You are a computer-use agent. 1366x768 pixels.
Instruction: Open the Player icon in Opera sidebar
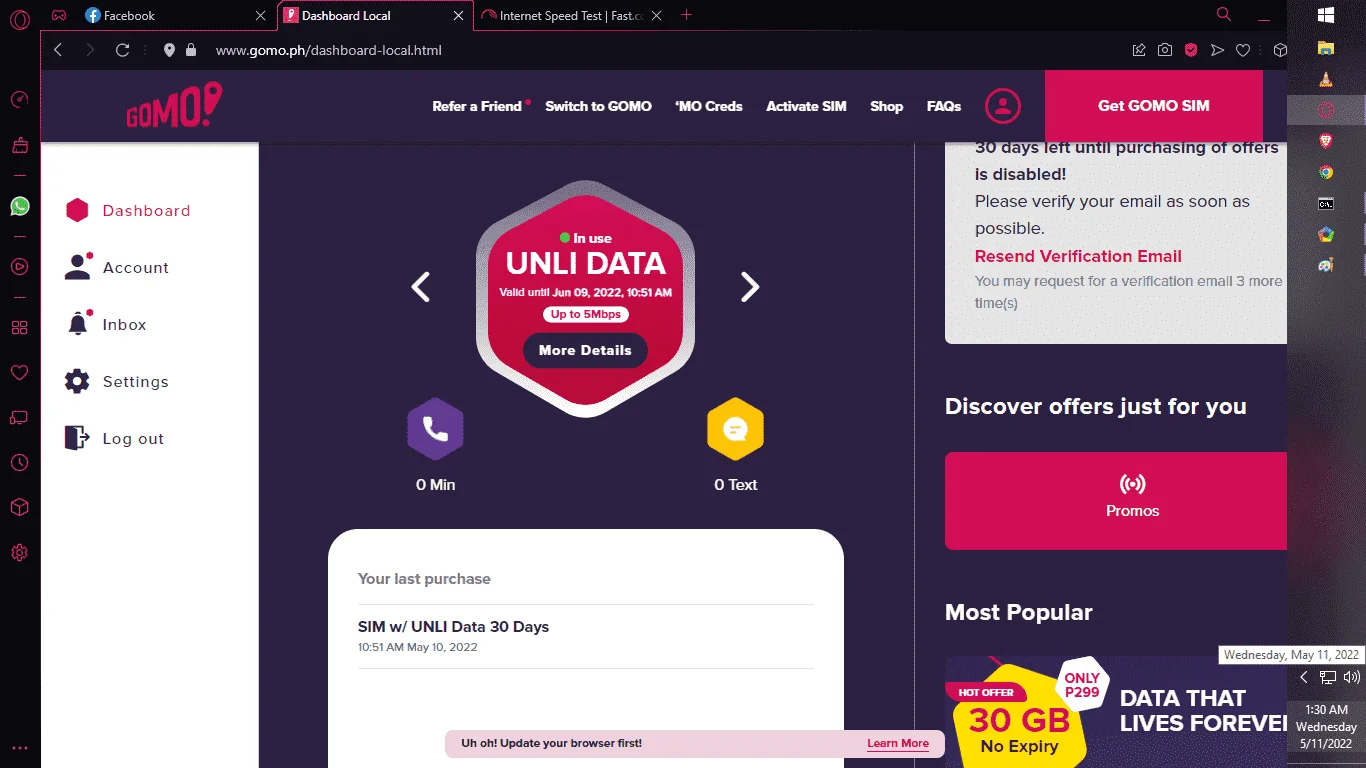pos(19,266)
